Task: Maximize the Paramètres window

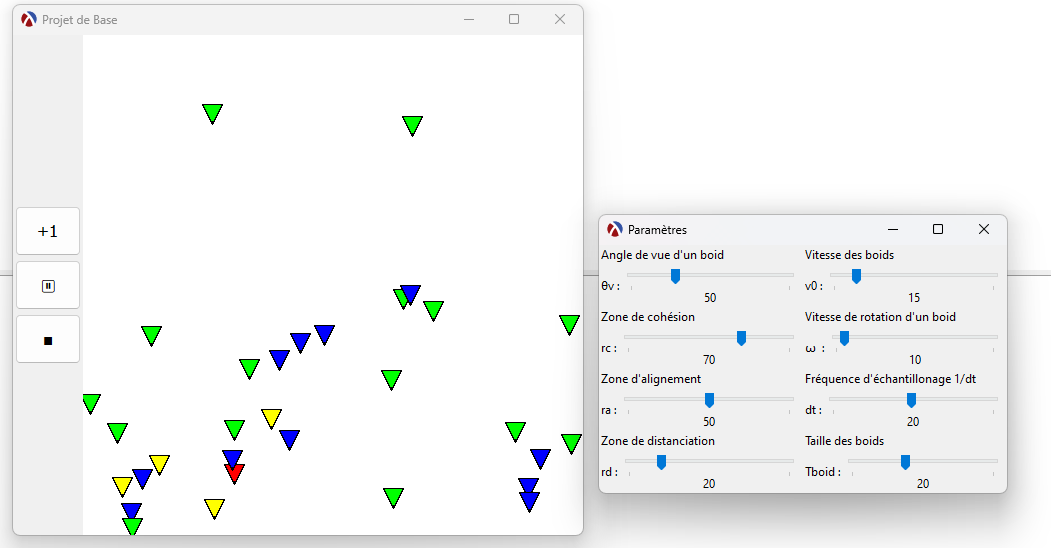Action: (938, 229)
